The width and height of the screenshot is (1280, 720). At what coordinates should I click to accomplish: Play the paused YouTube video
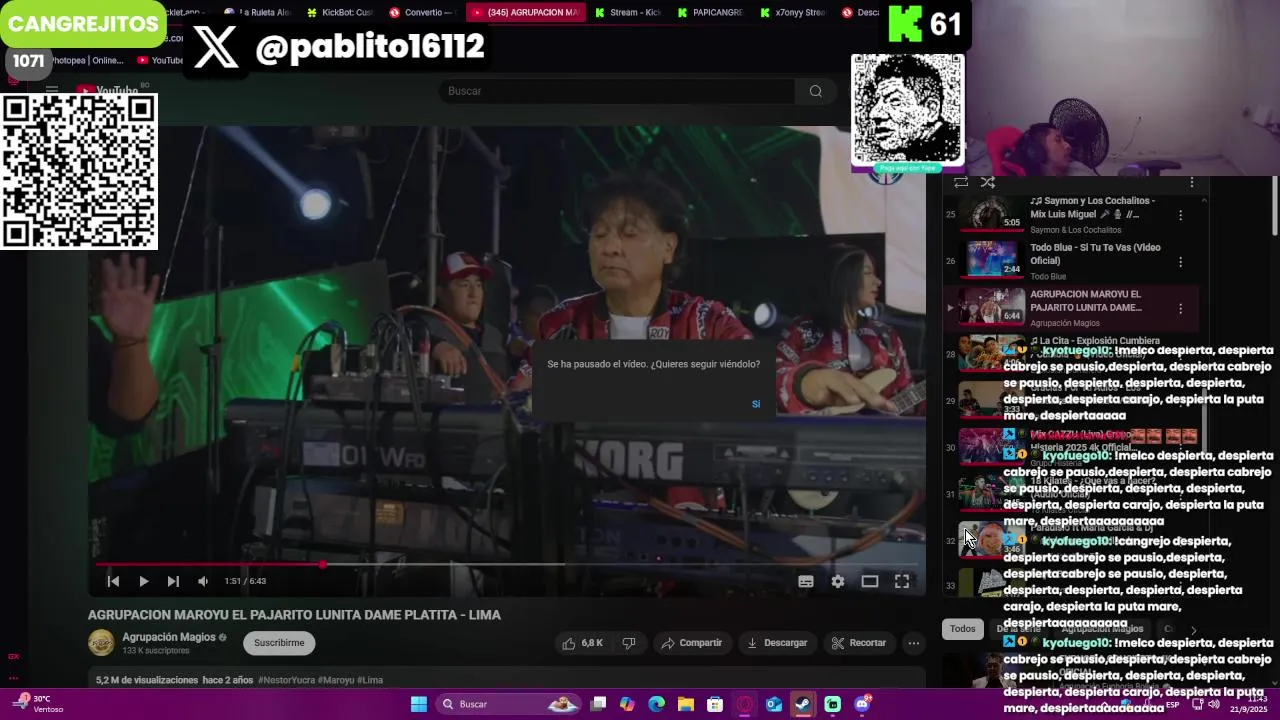(x=143, y=581)
